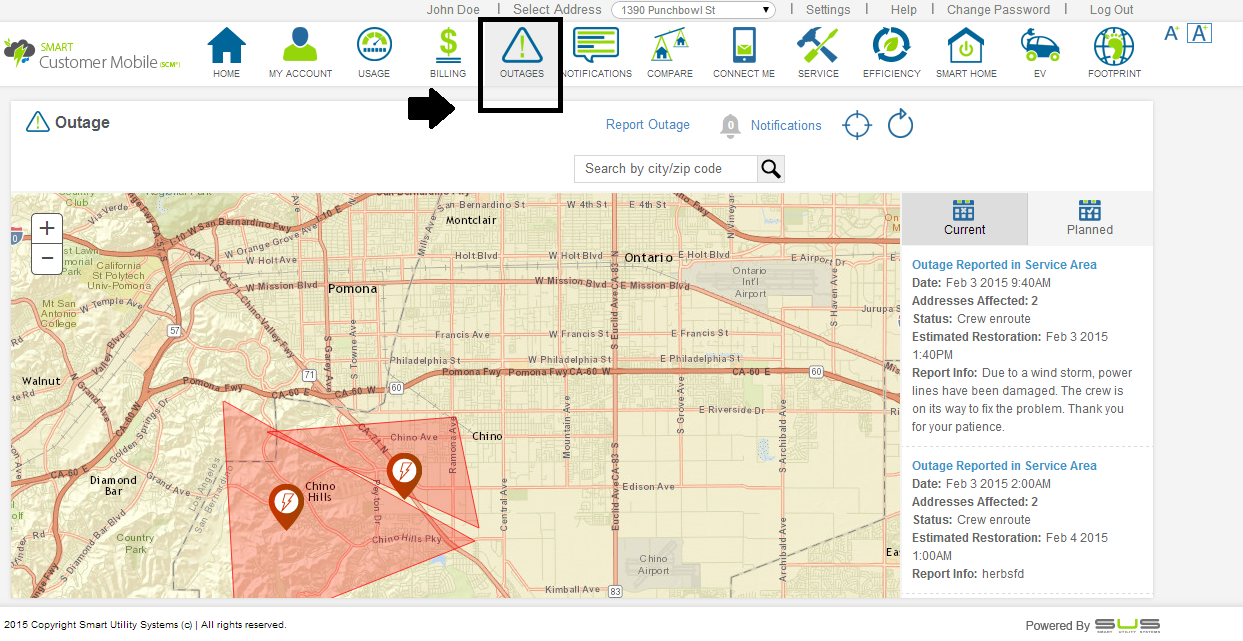The height and width of the screenshot is (641, 1243).
Task: Select the Current outages tab
Action: (964, 219)
